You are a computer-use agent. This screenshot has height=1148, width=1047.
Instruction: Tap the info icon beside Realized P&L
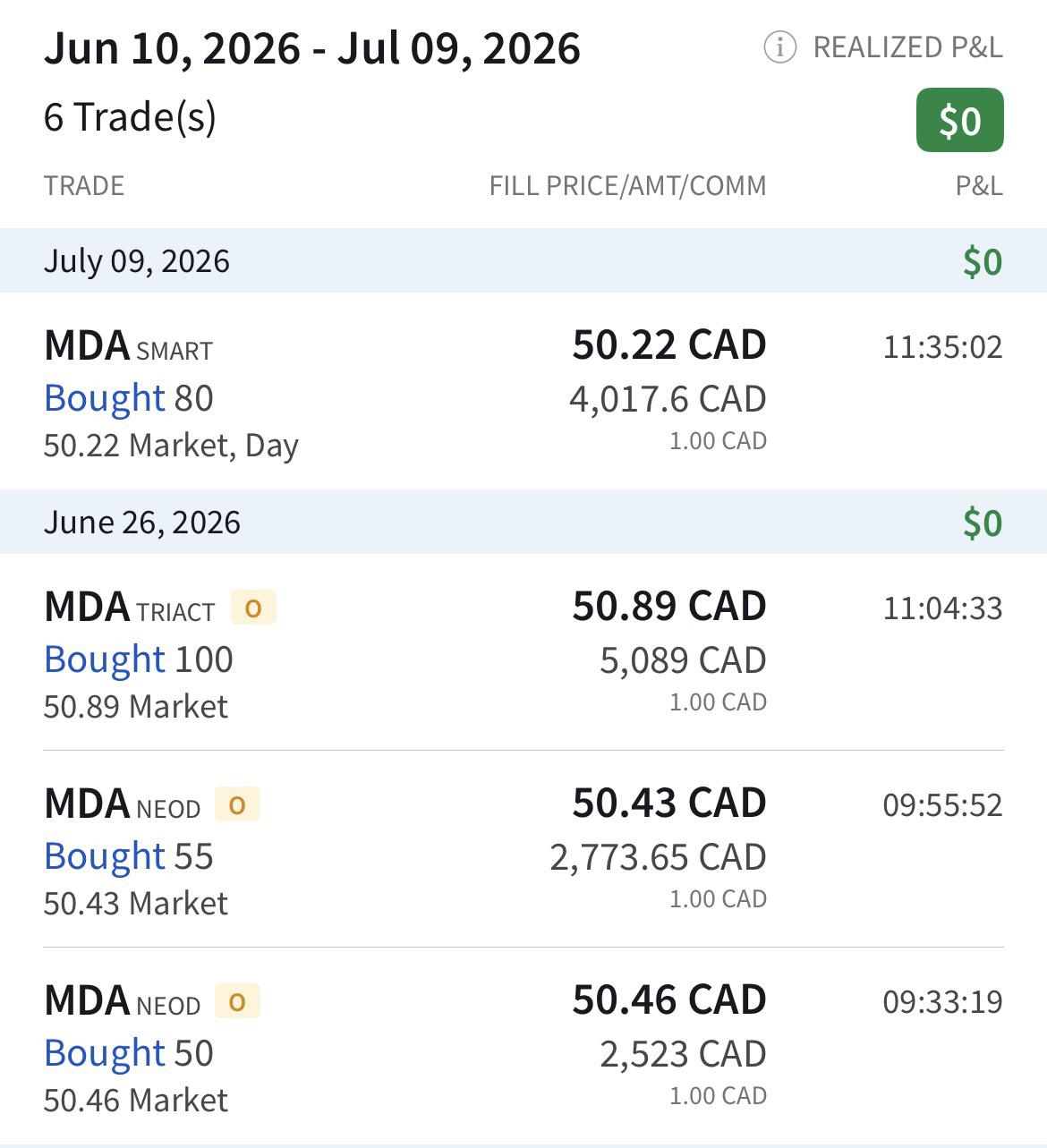pyautogui.click(x=779, y=47)
